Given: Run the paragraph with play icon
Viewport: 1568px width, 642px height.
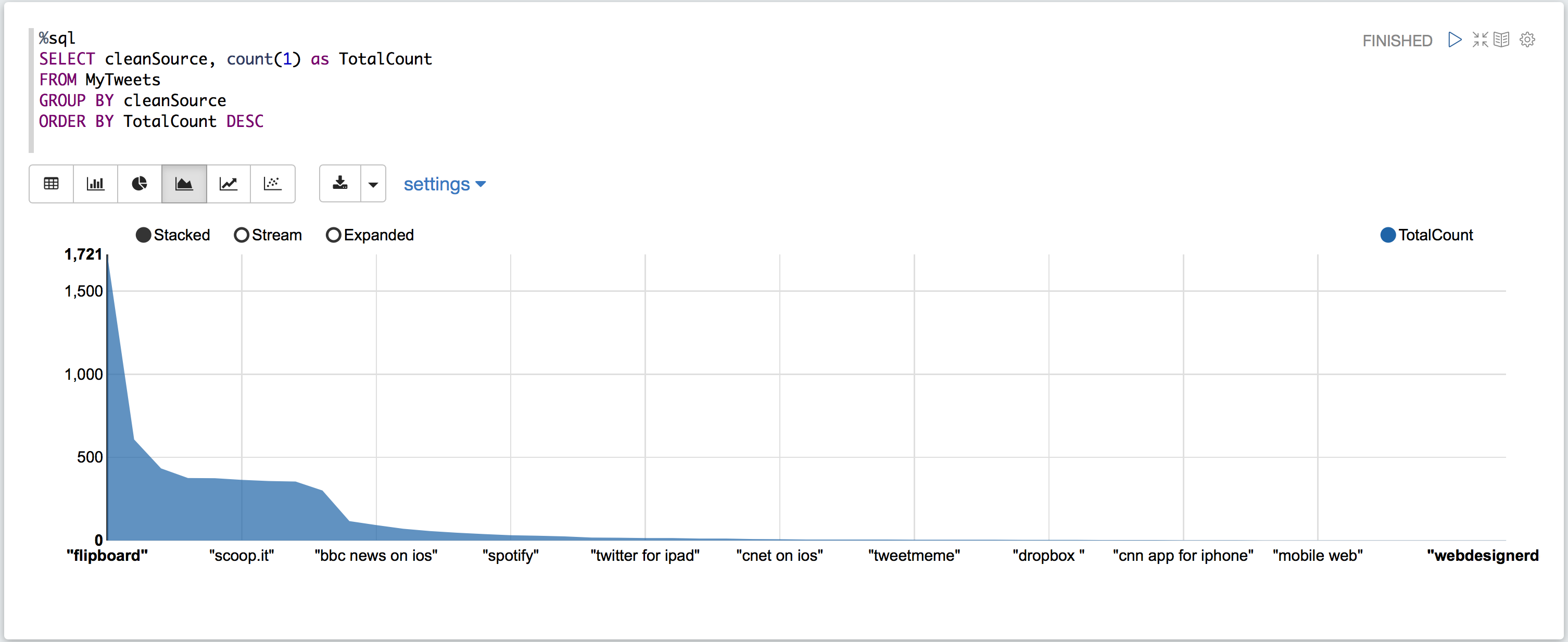Looking at the screenshot, I should [x=1454, y=40].
